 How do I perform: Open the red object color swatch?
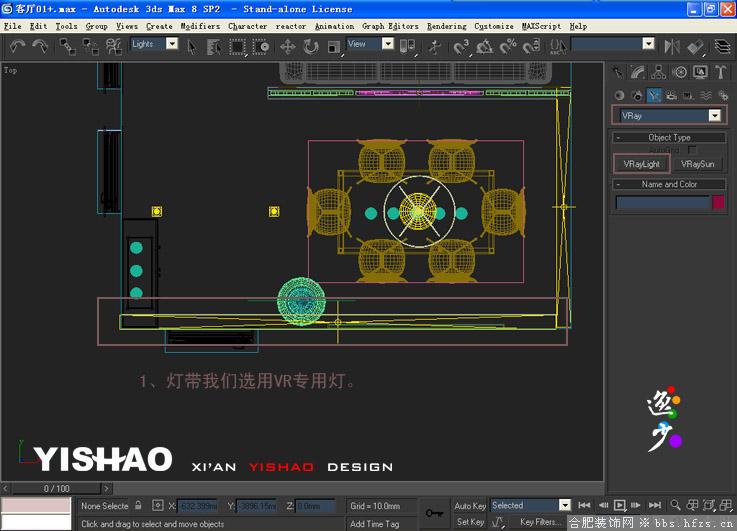(x=718, y=203)
